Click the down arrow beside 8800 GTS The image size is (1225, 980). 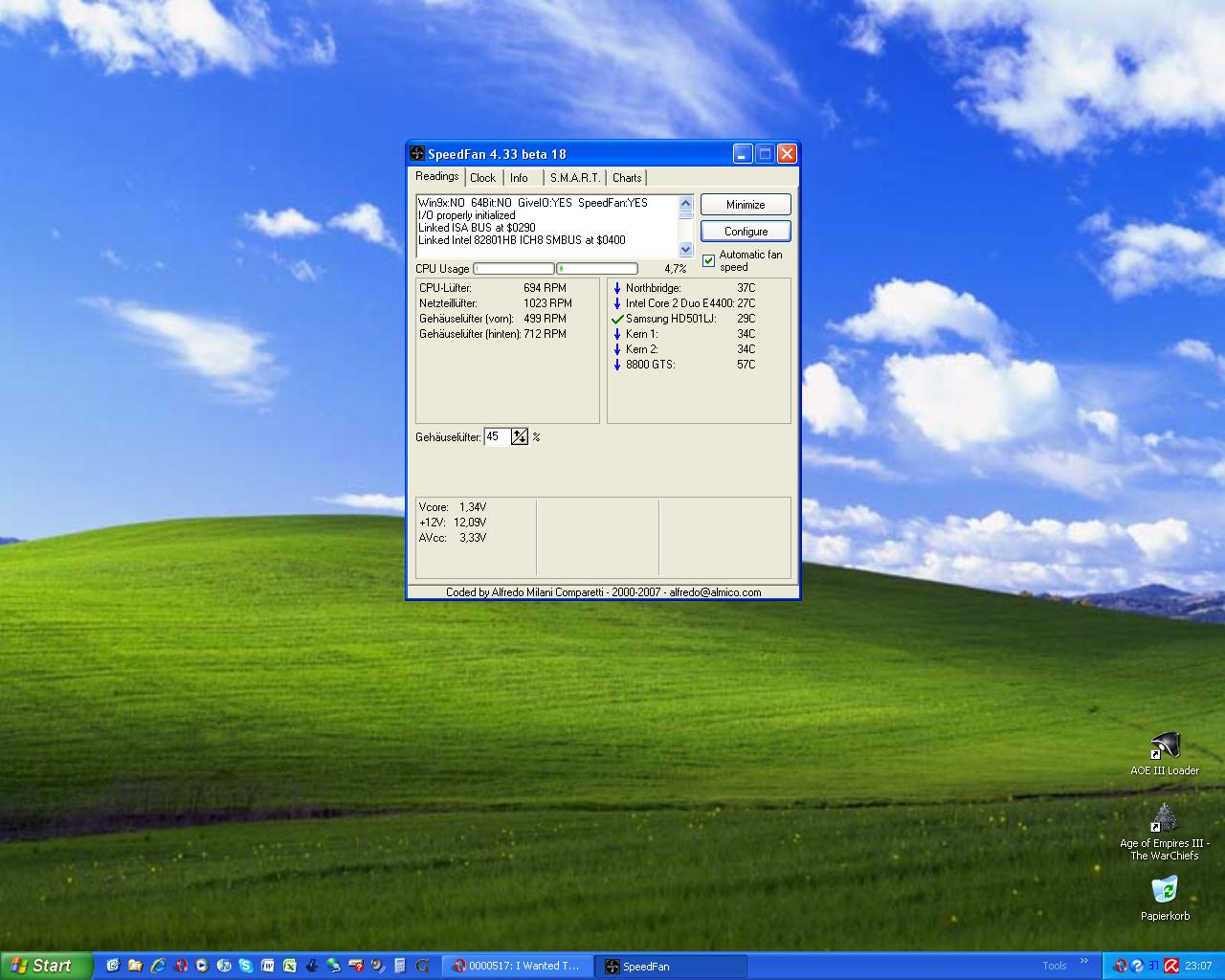coord(617,365)
